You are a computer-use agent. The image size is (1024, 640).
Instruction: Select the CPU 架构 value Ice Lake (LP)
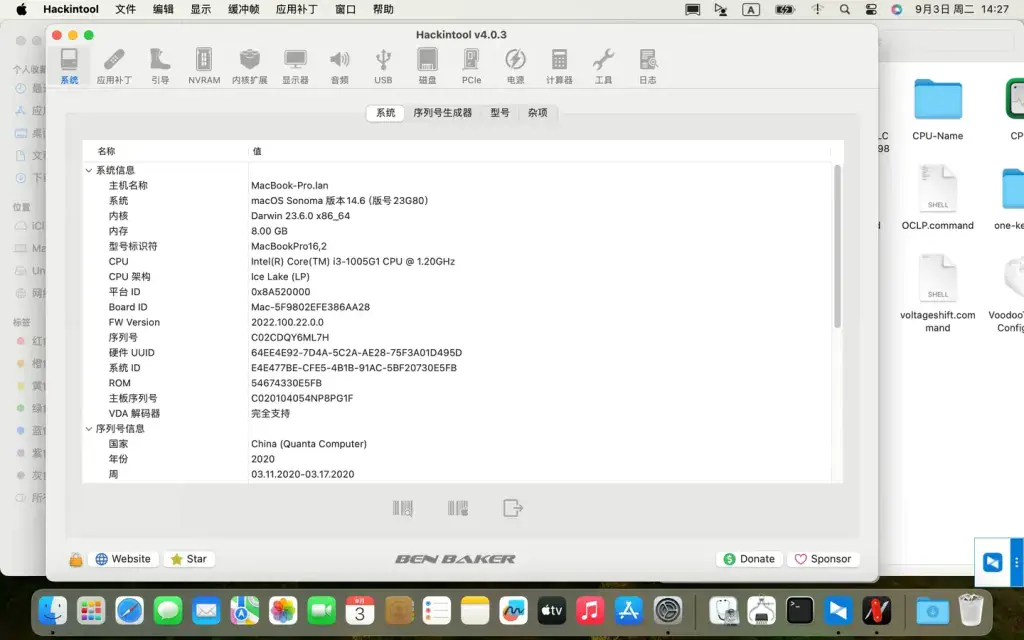280,277
